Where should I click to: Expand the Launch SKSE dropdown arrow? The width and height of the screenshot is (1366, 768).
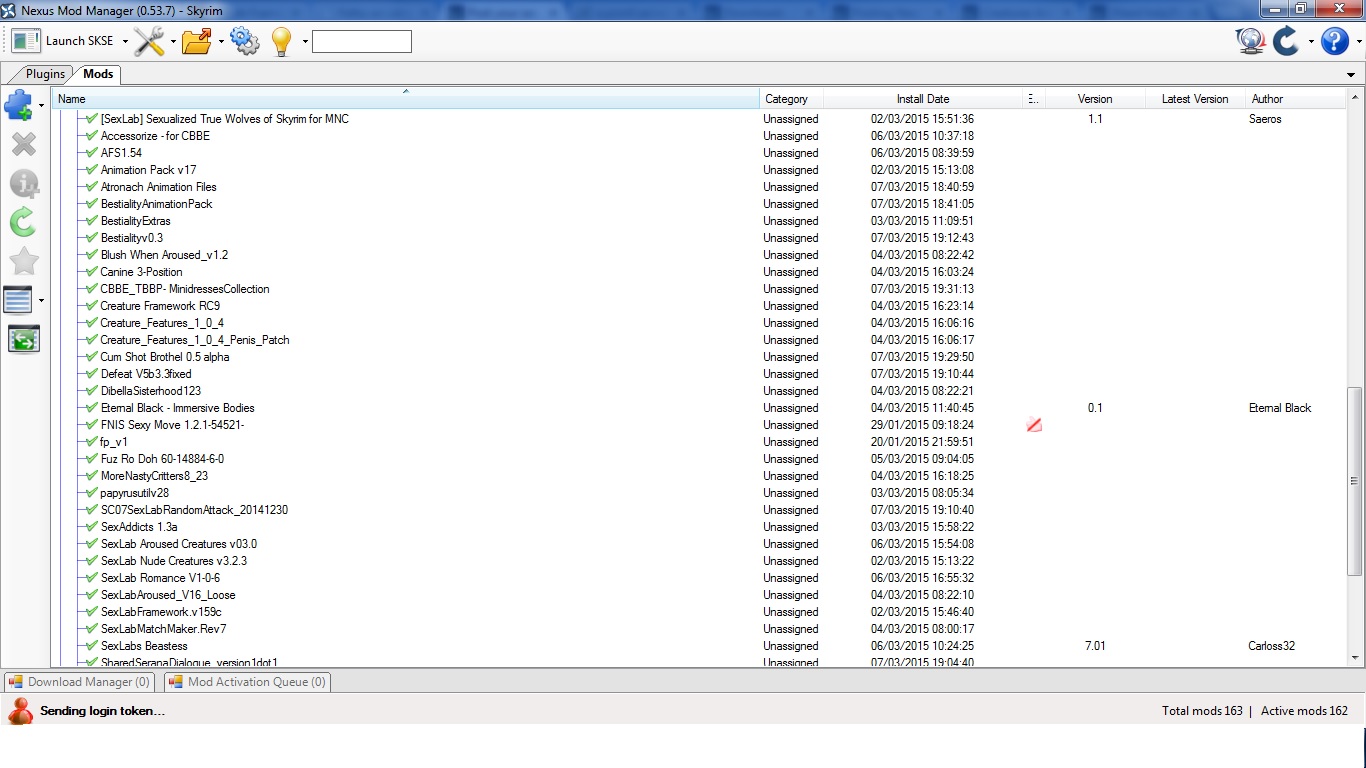tap(125, 42)
